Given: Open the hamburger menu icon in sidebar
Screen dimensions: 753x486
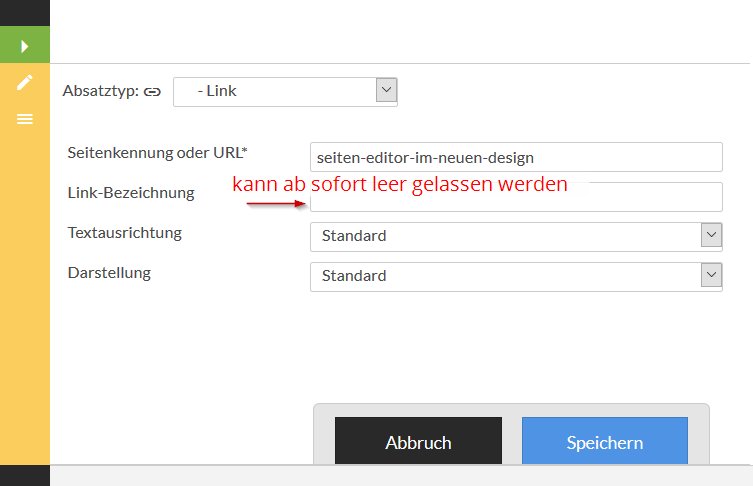Looking at the screenshot, I should (x=24, y=119).
